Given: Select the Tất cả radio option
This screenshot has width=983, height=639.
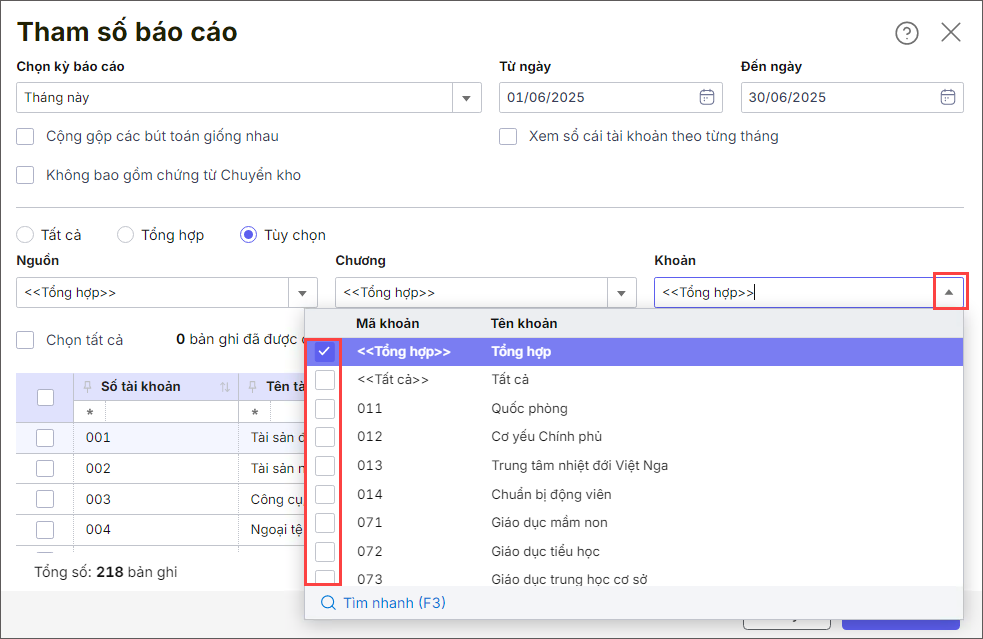Looking at the screenshot, I should [x=25, y=235].
